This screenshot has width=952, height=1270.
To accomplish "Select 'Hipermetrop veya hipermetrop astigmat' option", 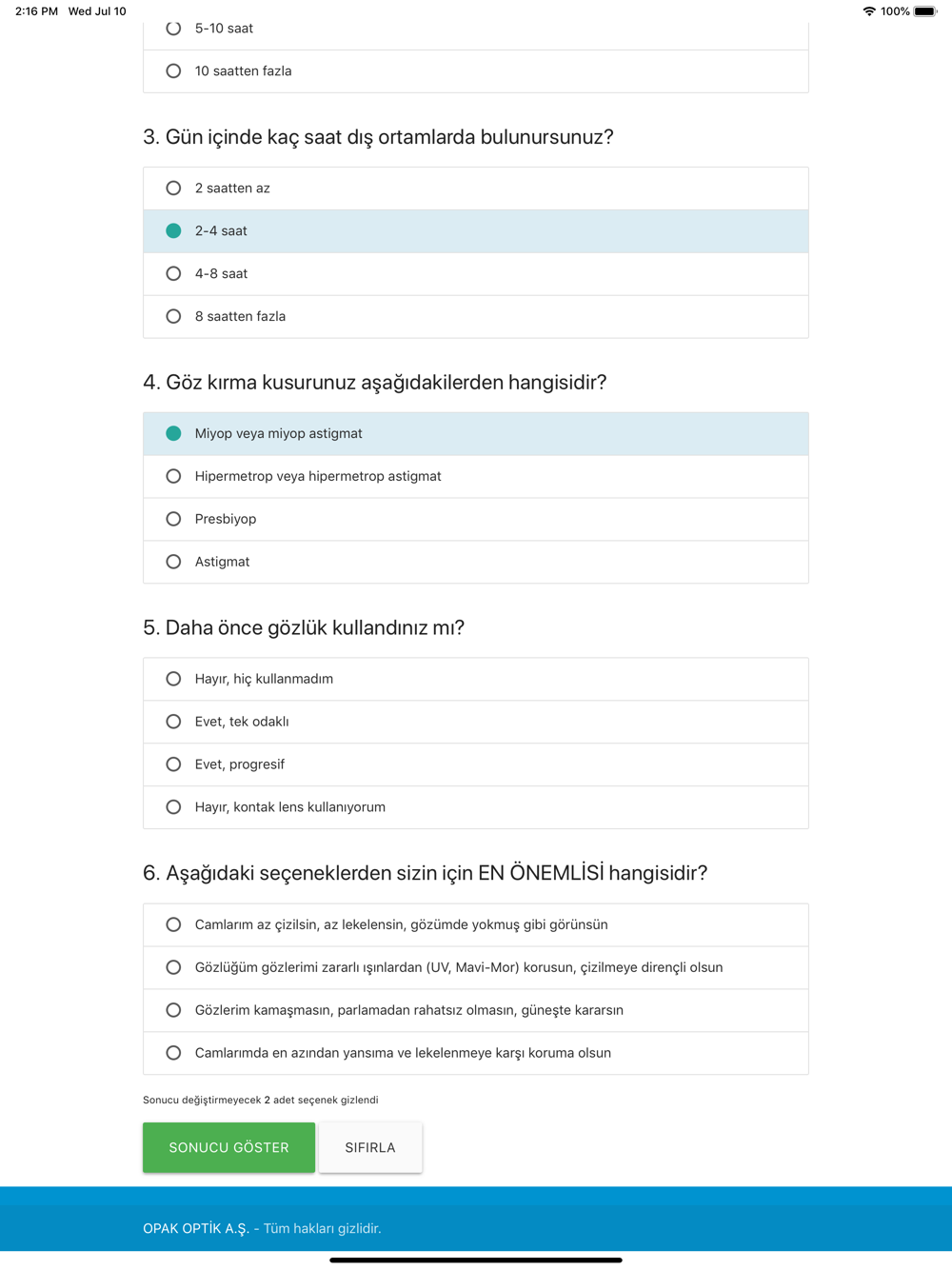I will pyautogui.click(x=173, y=476).
